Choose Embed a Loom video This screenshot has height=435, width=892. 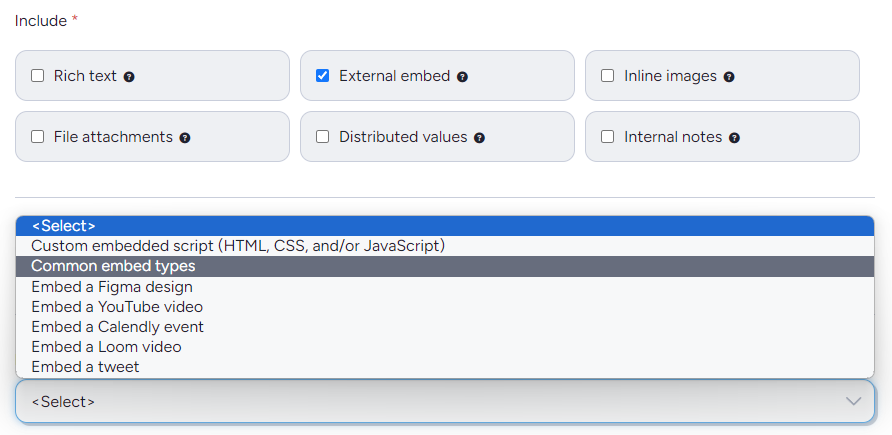(106, 347)
